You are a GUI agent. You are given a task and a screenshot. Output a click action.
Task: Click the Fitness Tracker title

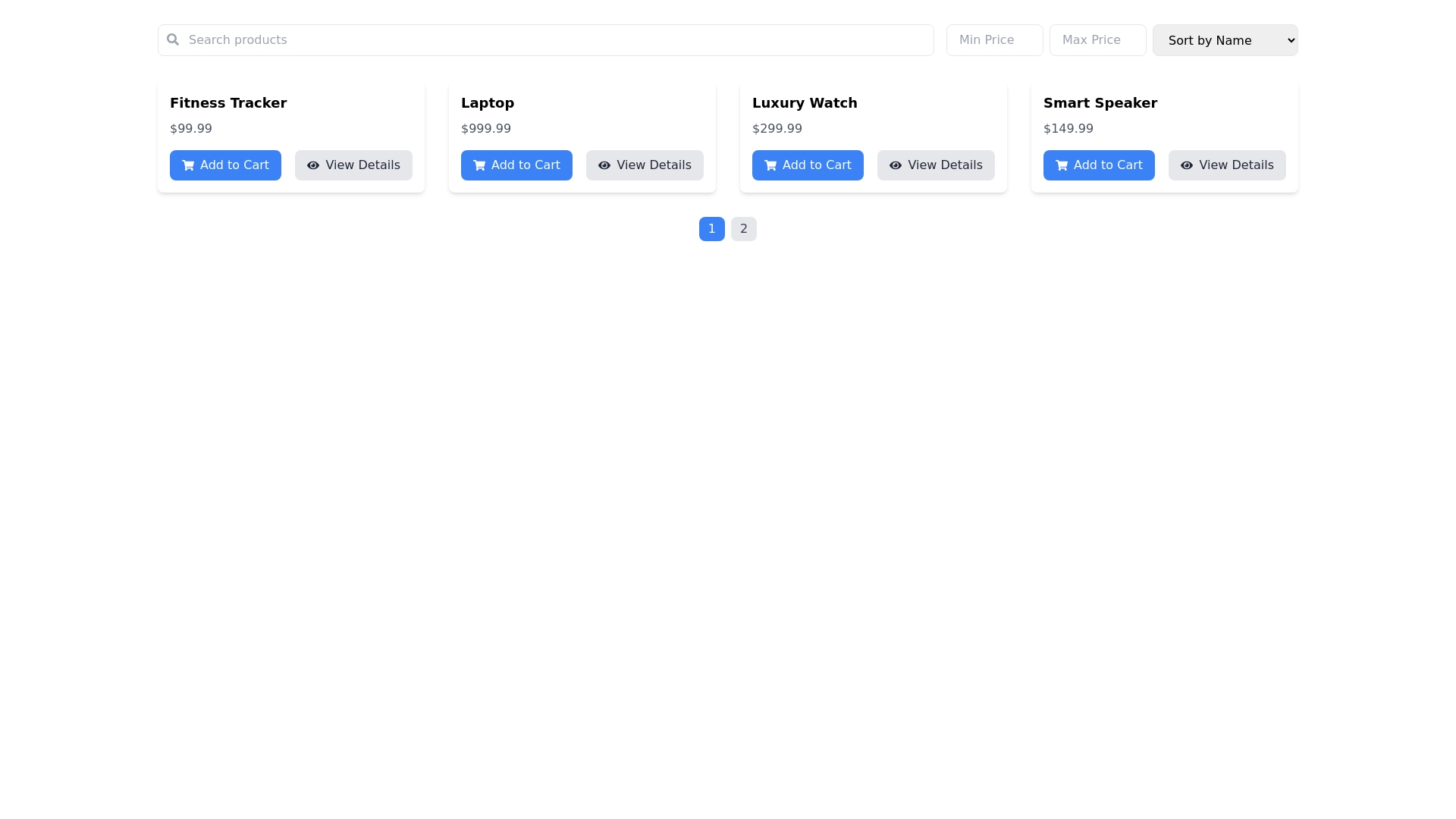click(x=228, y=103)
